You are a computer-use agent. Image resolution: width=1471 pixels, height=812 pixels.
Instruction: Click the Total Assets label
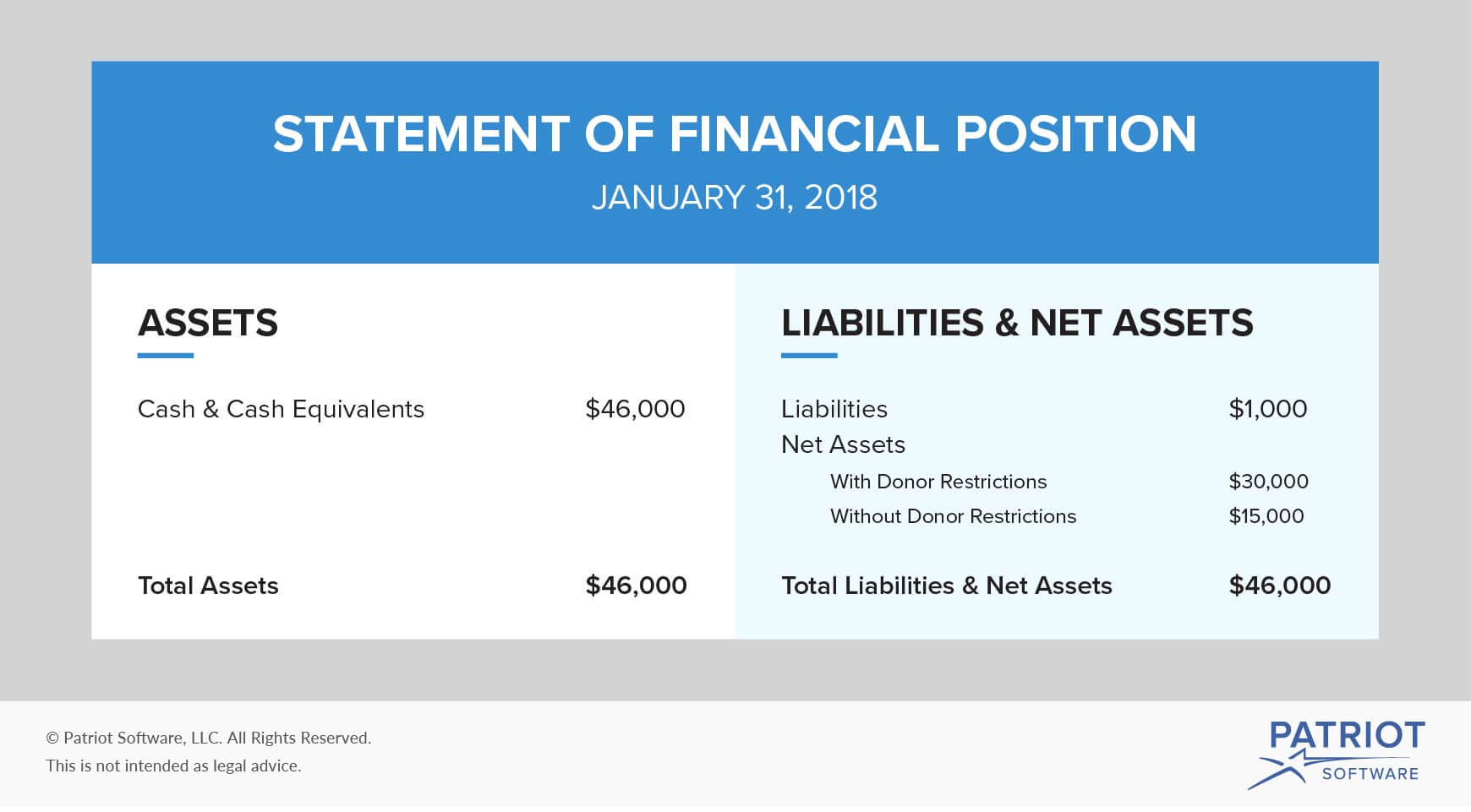pos(208,586)
